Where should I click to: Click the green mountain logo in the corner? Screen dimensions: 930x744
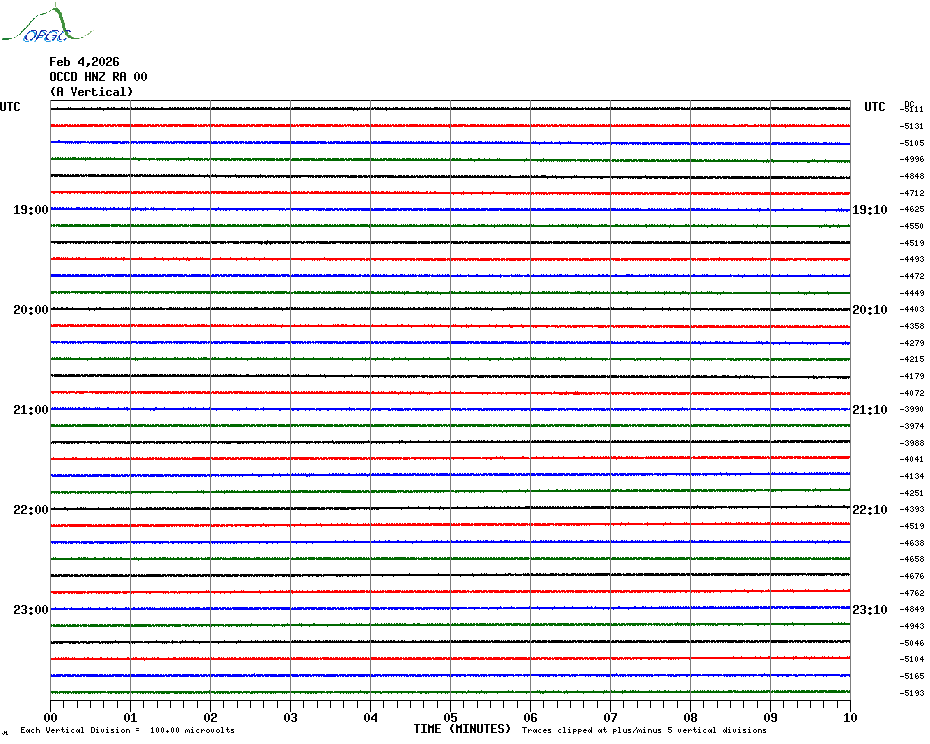(x=40, y=26)
